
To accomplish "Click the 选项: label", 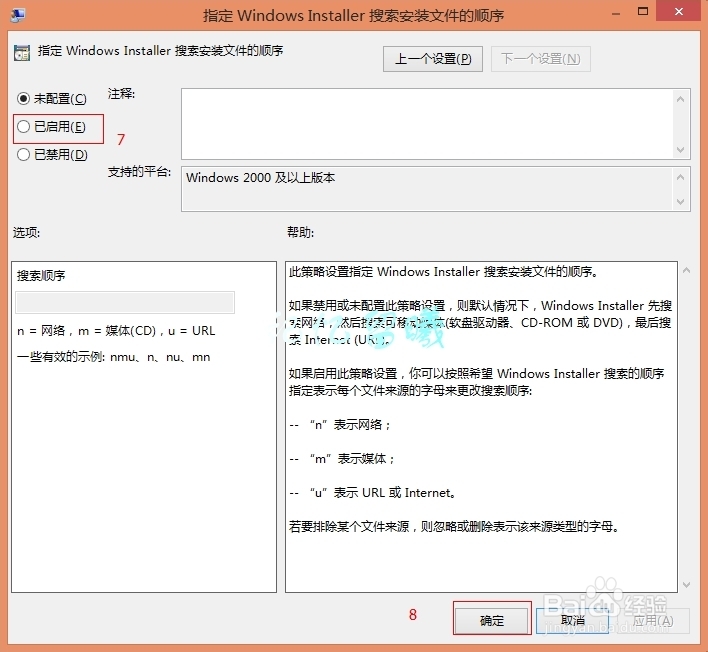I will 27,233.
